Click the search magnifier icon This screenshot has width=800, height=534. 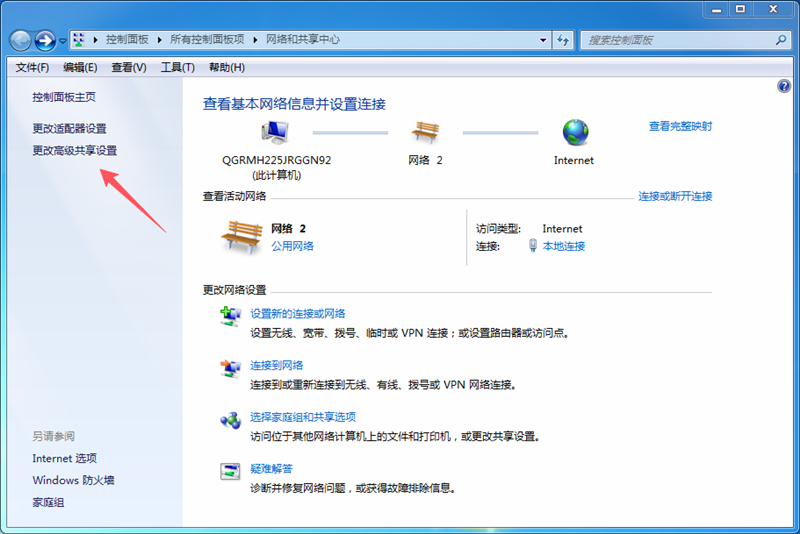click(x=781, y=40)
